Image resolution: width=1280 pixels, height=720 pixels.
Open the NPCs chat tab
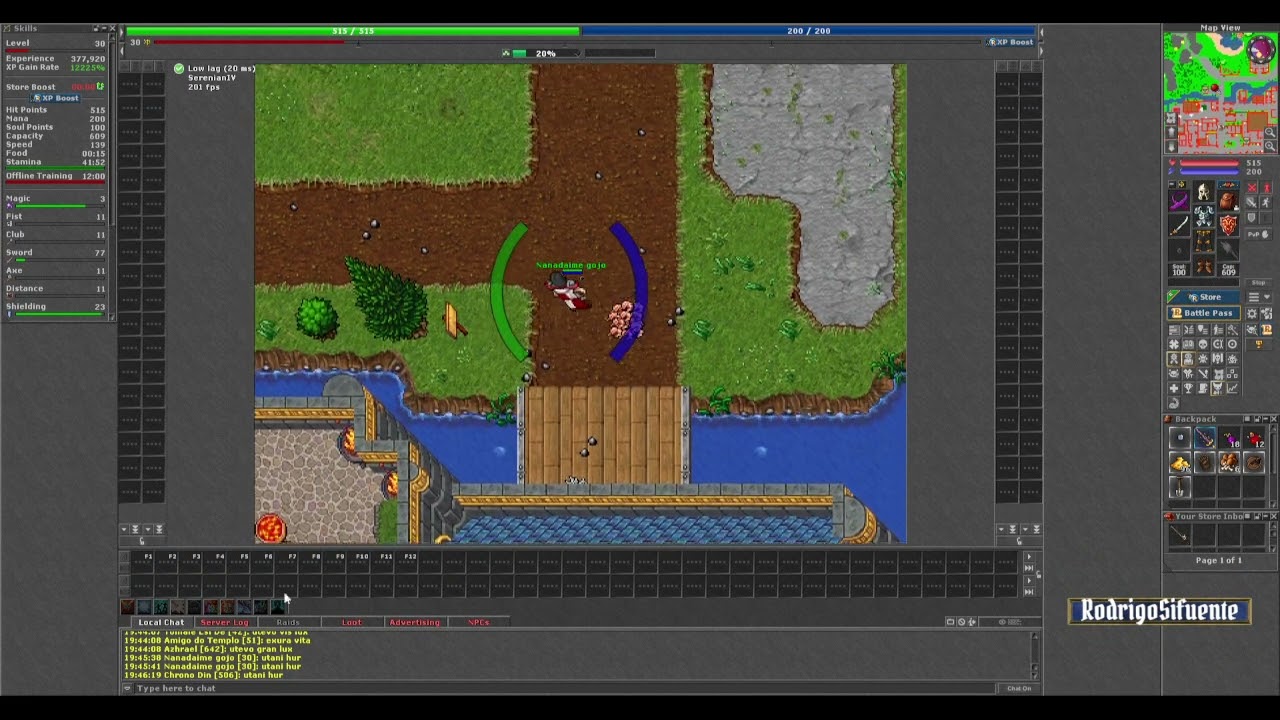478,622
